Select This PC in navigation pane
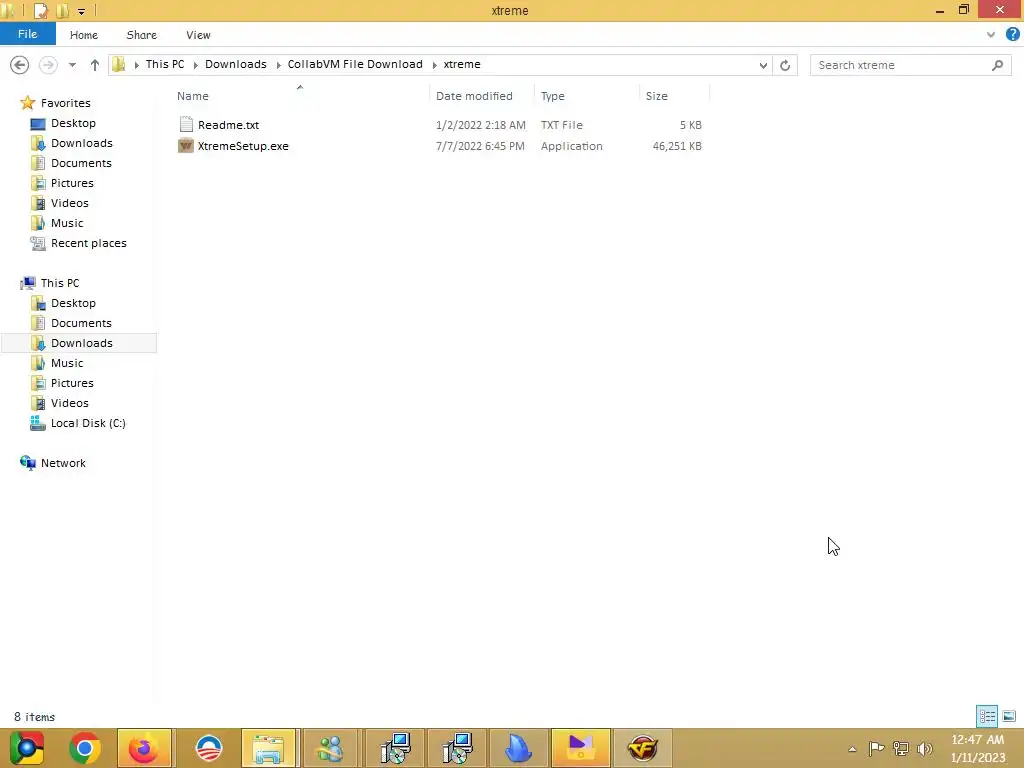 coord(59,283)
